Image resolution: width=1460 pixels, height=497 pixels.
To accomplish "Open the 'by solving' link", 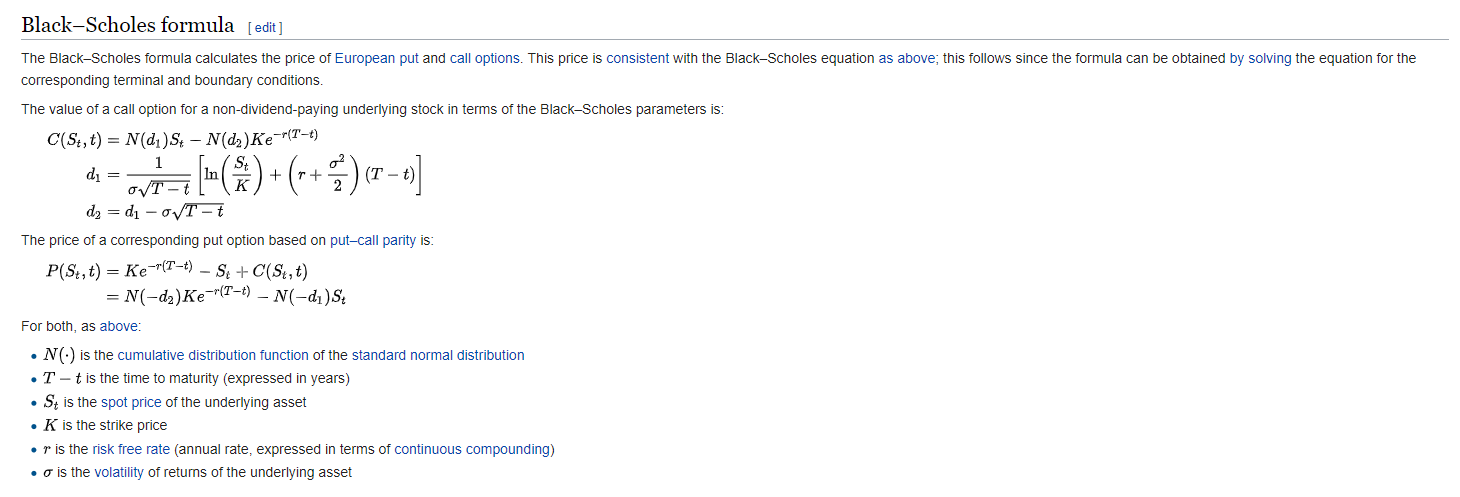I will coord(1260,58).
